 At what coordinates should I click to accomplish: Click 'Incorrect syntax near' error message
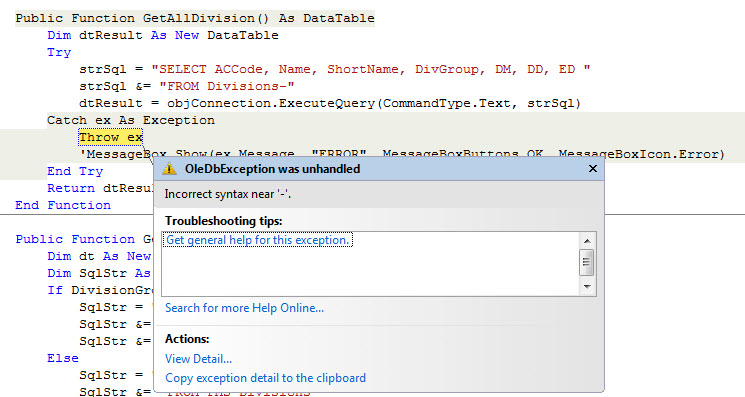(x=228, y=194)
